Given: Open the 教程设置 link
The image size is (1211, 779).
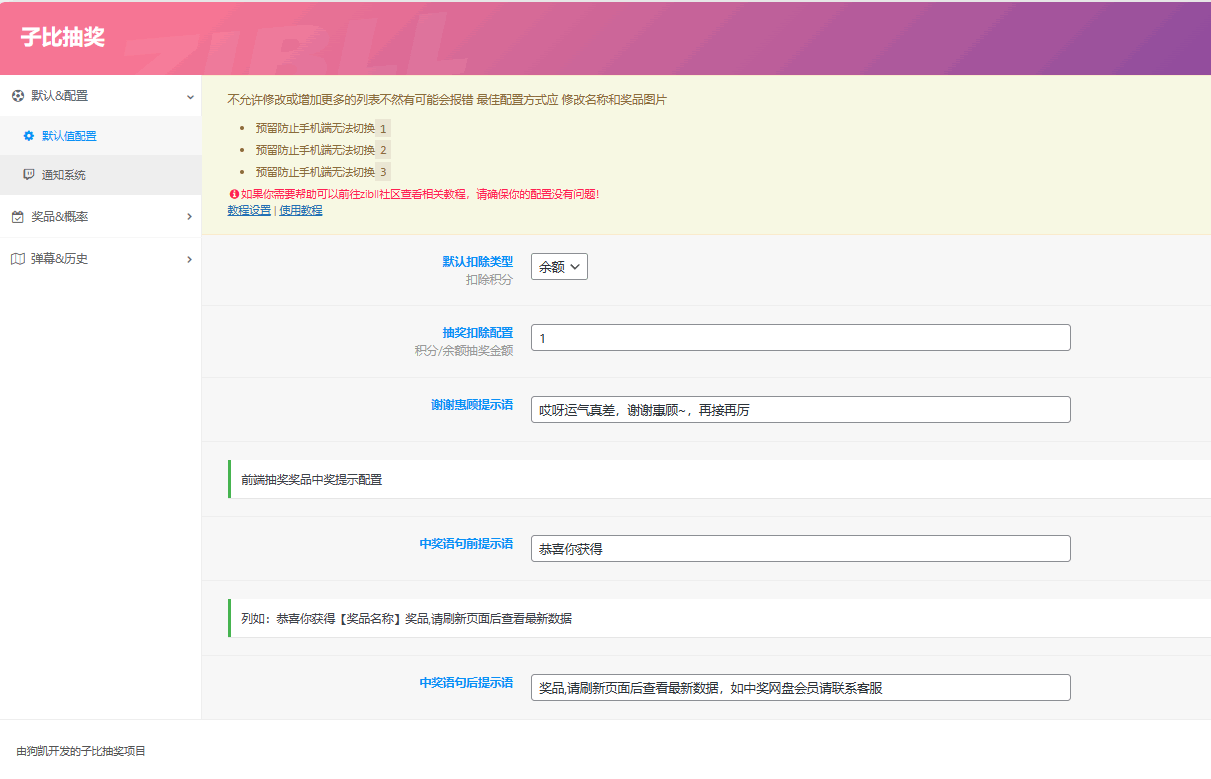Looking at the screenshot, I should (x=249, y=210).
